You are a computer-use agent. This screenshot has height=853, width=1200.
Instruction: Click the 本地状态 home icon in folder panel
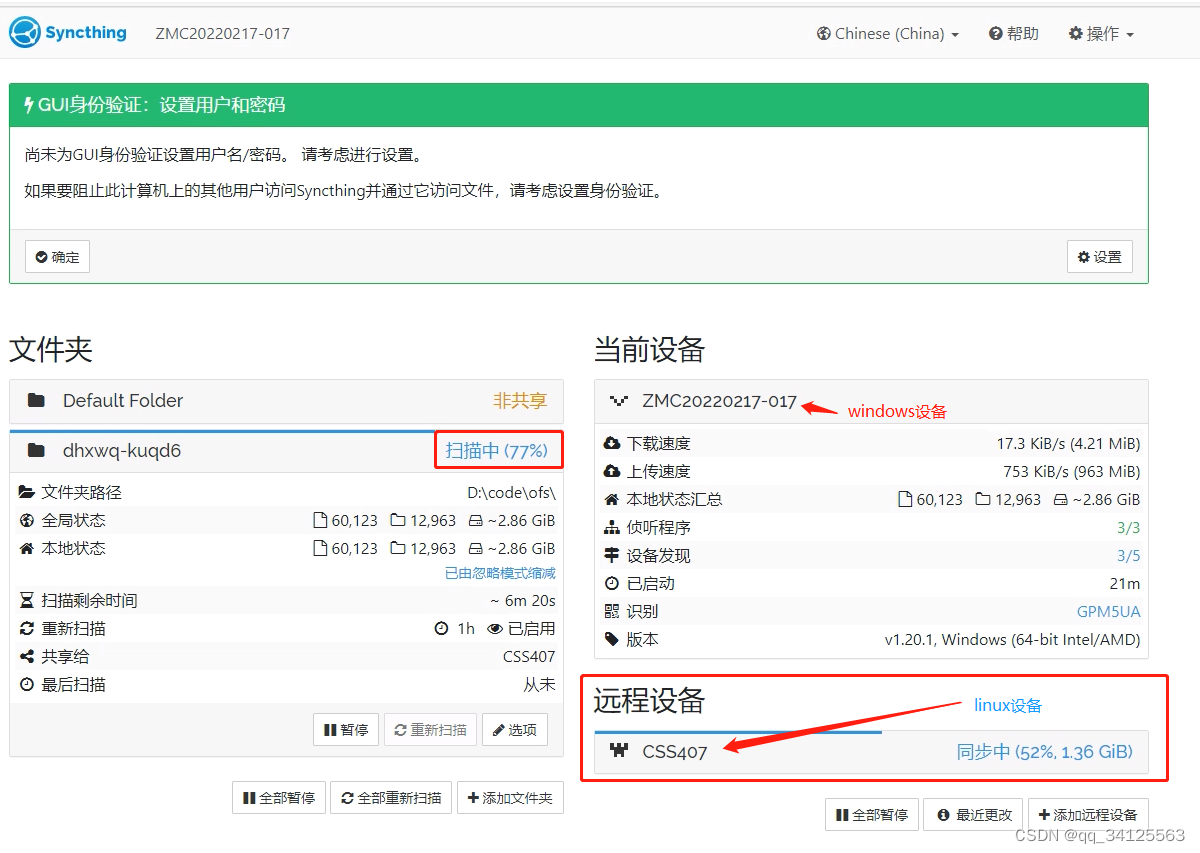coord(27,549)
